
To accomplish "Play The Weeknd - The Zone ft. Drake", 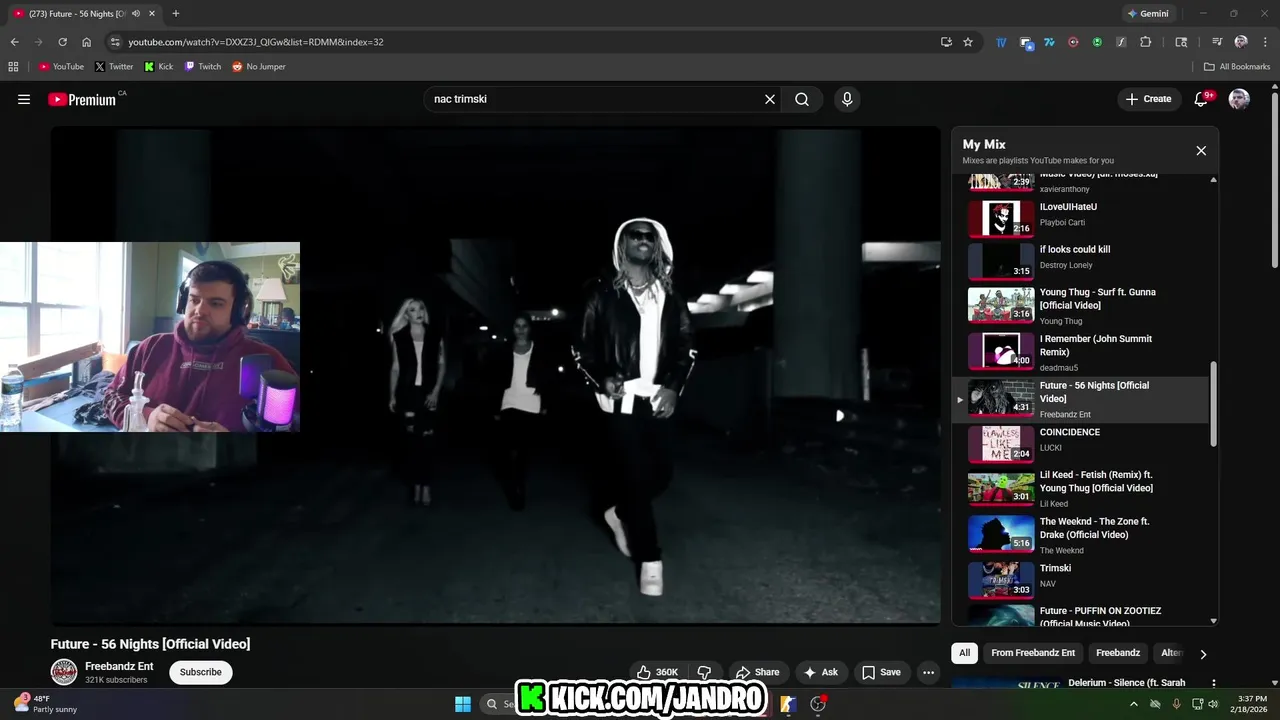I will 1080,535.
